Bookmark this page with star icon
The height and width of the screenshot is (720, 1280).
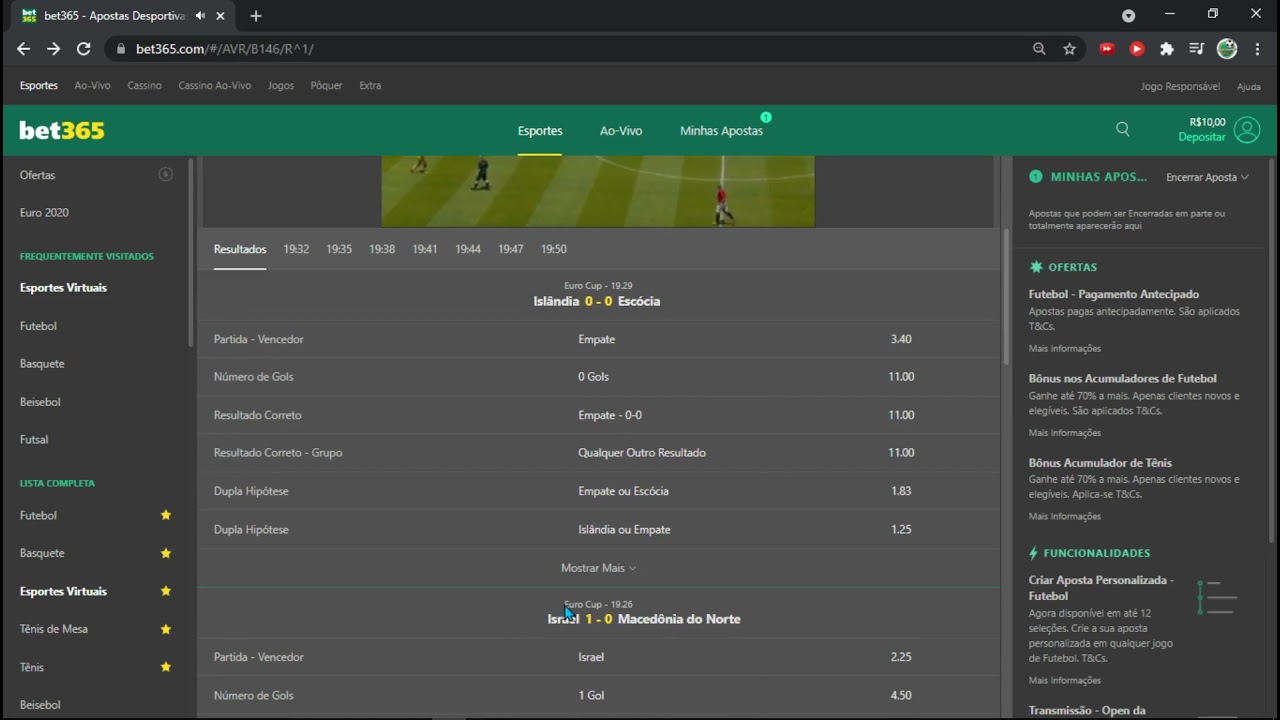(1070, 48)
